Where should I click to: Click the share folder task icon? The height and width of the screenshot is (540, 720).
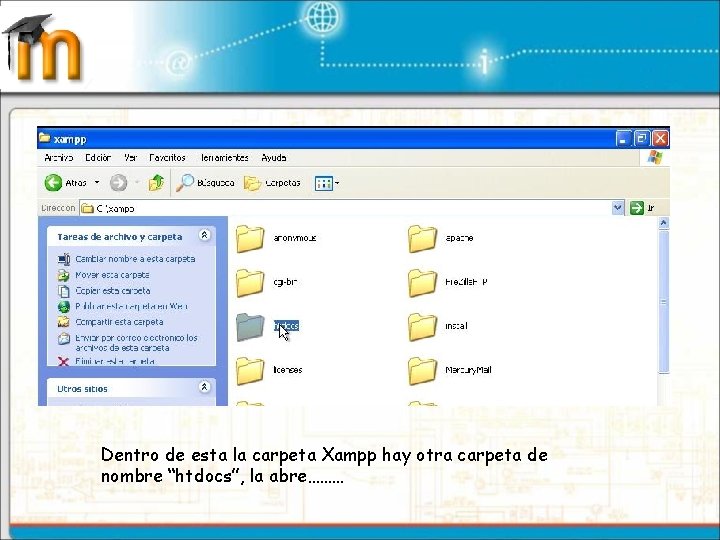coord(64,322)
